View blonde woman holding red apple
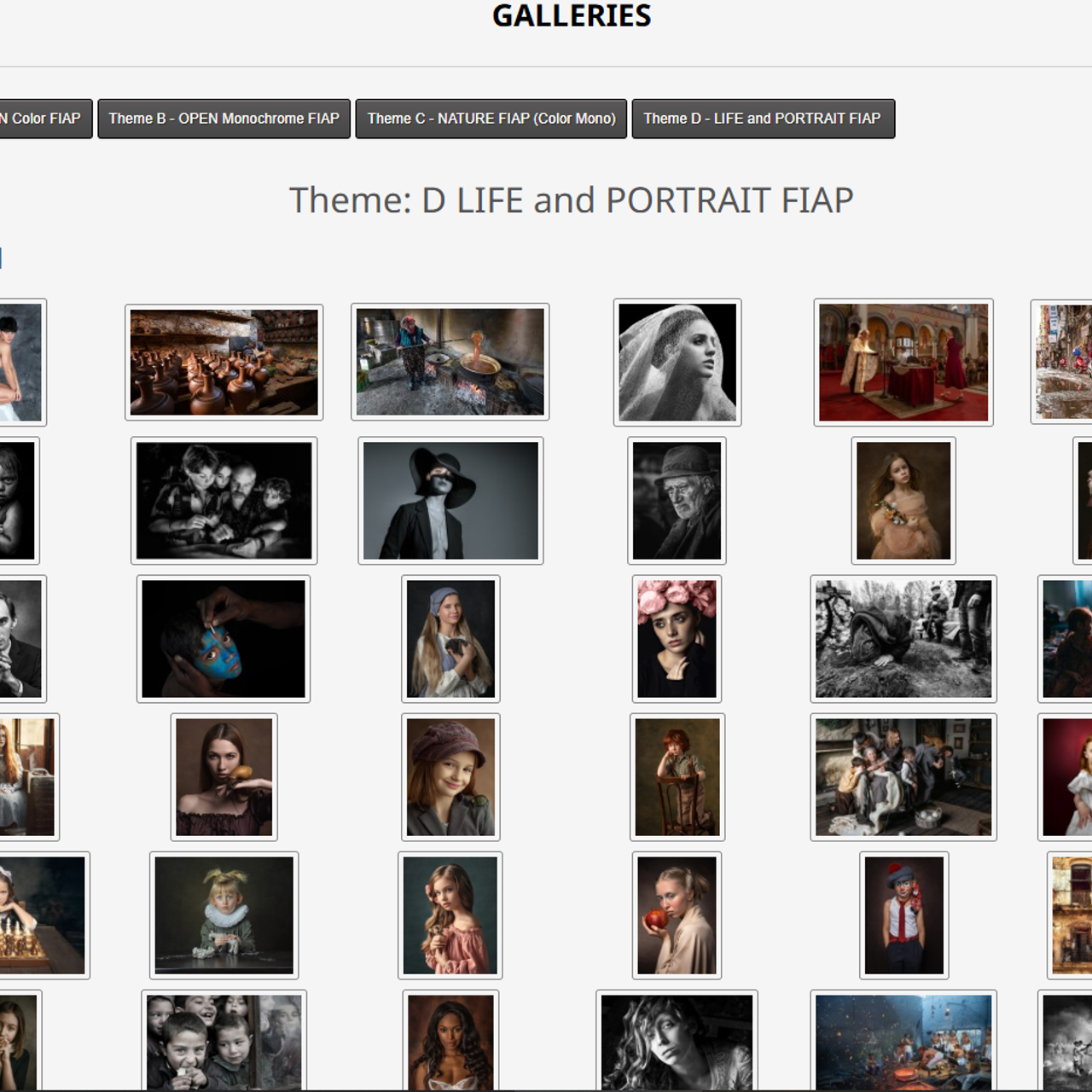Image resolution: width=1092 pixels, height=1092 pixels. pos(677,915)
